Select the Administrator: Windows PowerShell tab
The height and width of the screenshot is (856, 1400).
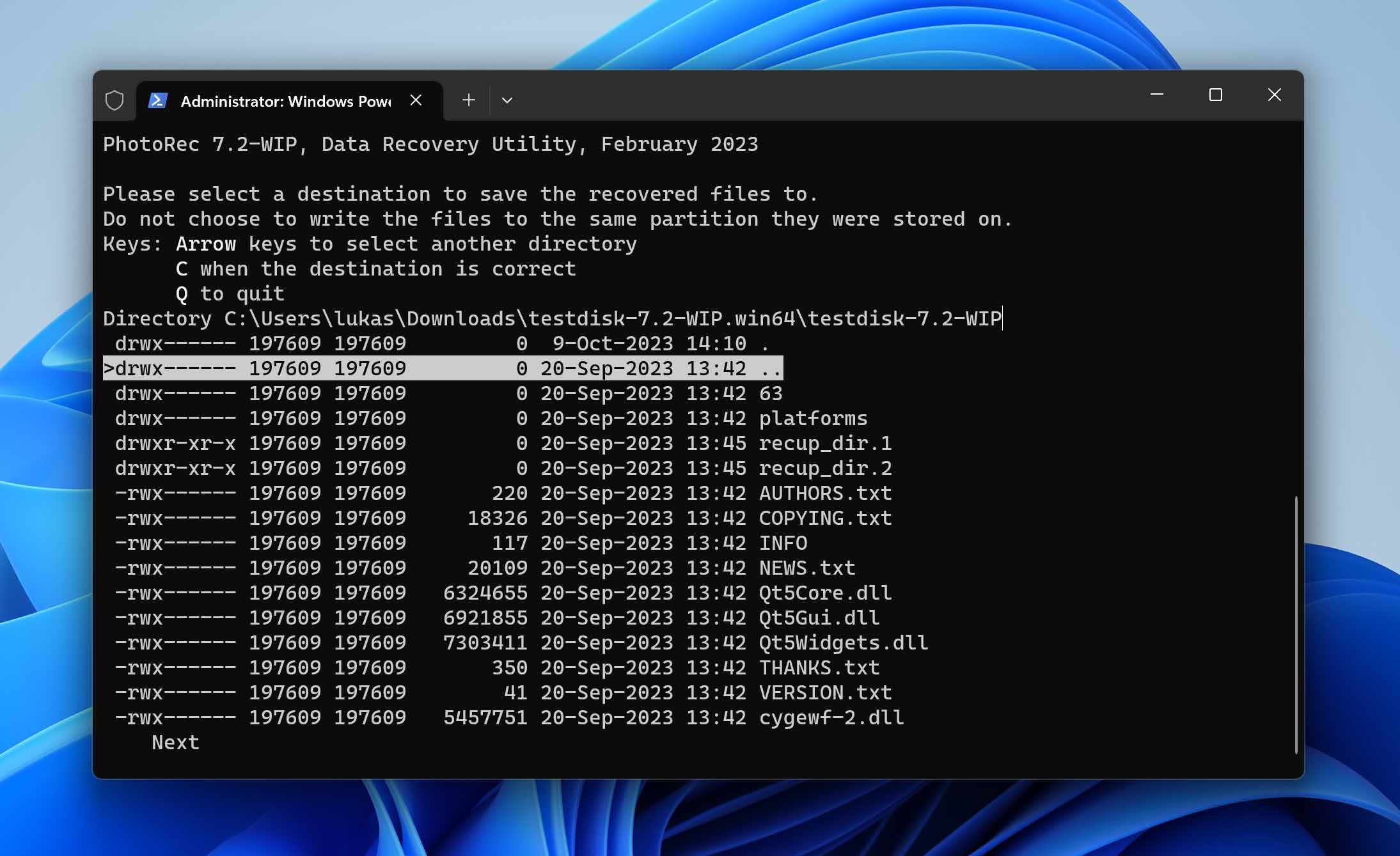click(289, 100)
